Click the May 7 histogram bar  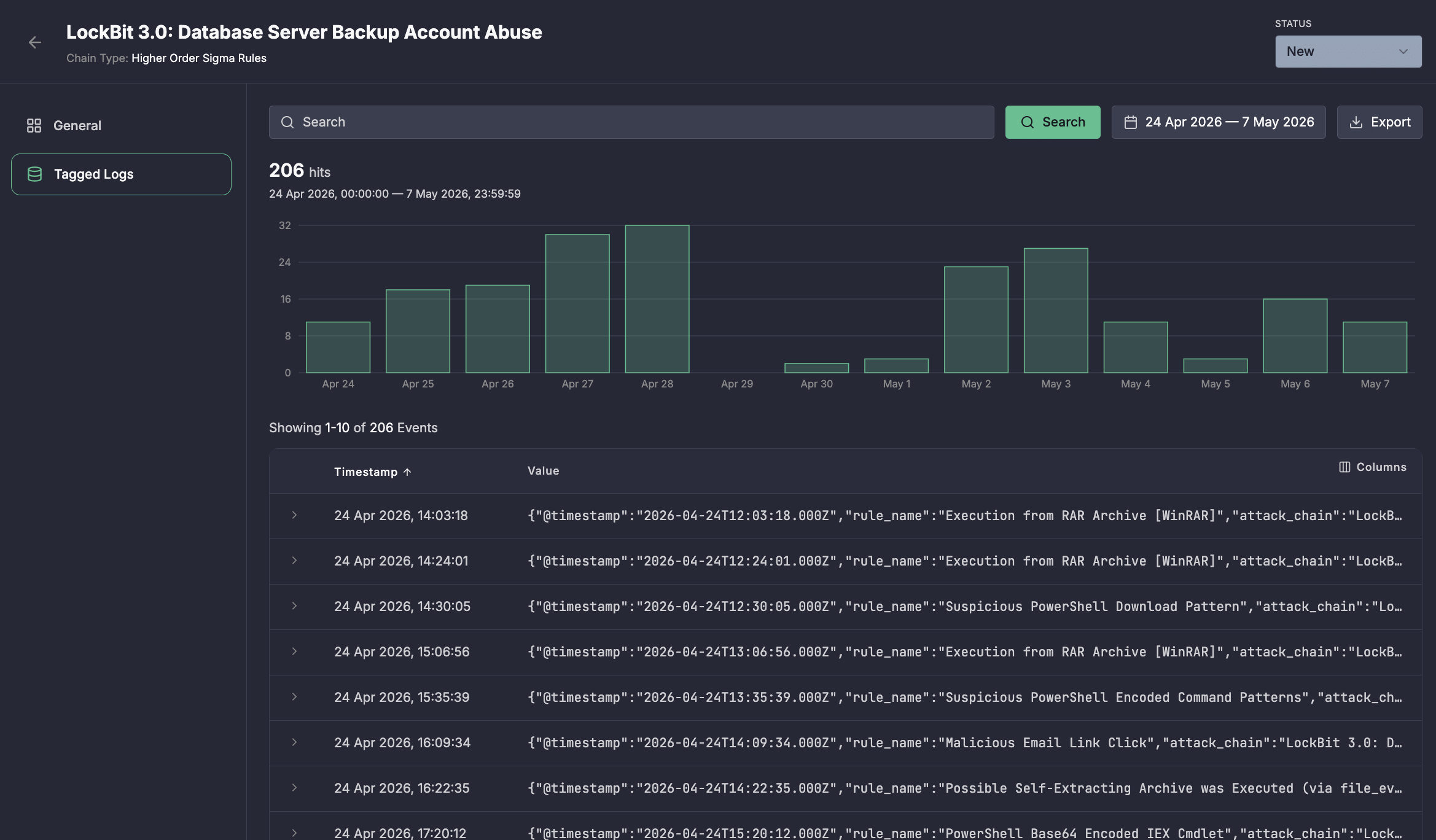pos(1375,348)
